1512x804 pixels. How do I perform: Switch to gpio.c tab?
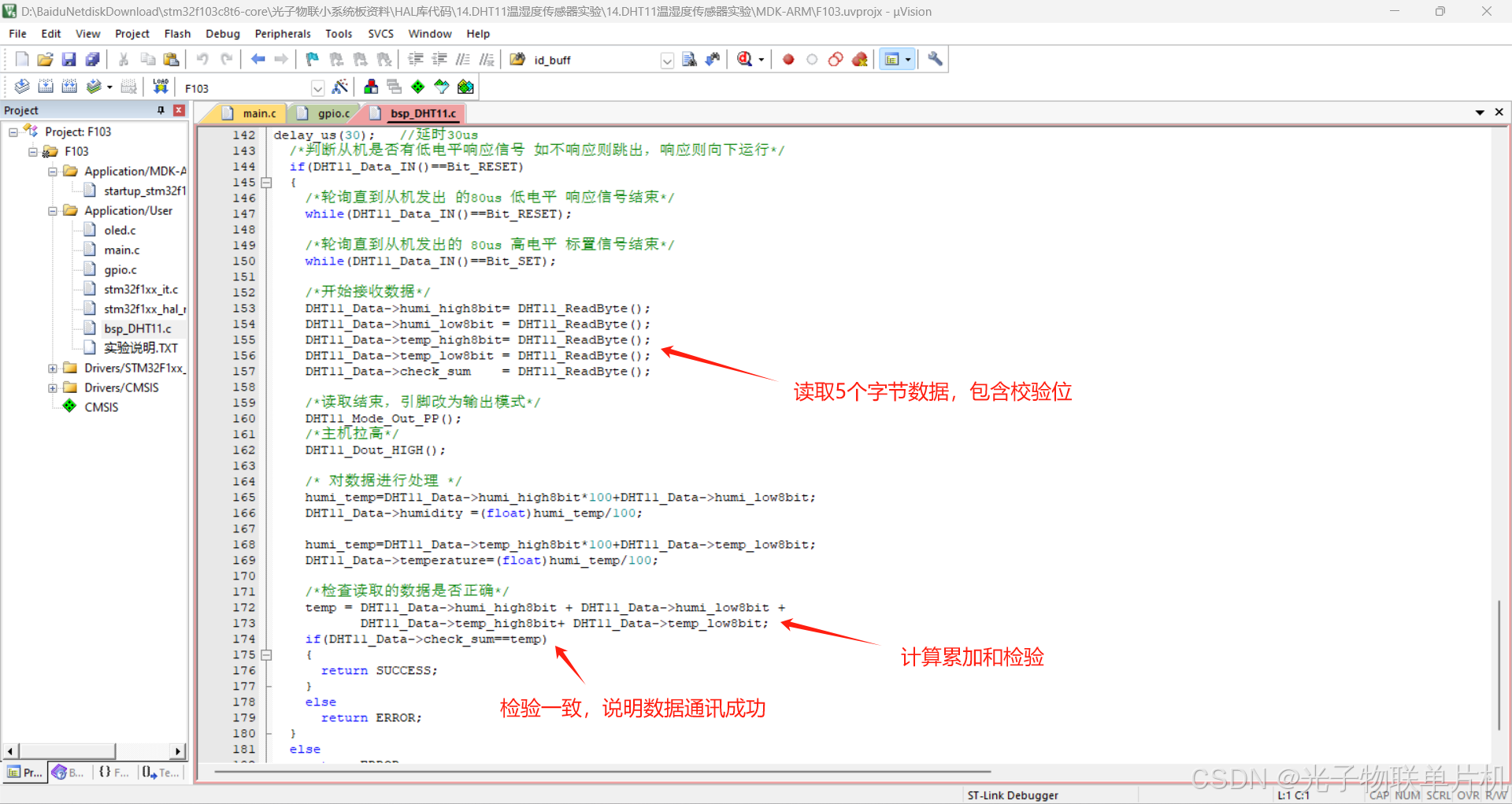tap(325, 113)
